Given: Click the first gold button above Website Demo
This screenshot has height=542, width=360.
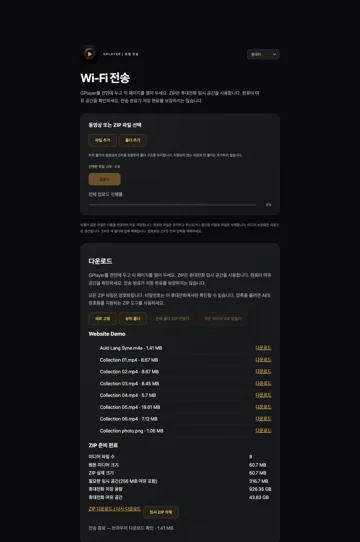Looking at the screenshot, I should click(102, 318).
